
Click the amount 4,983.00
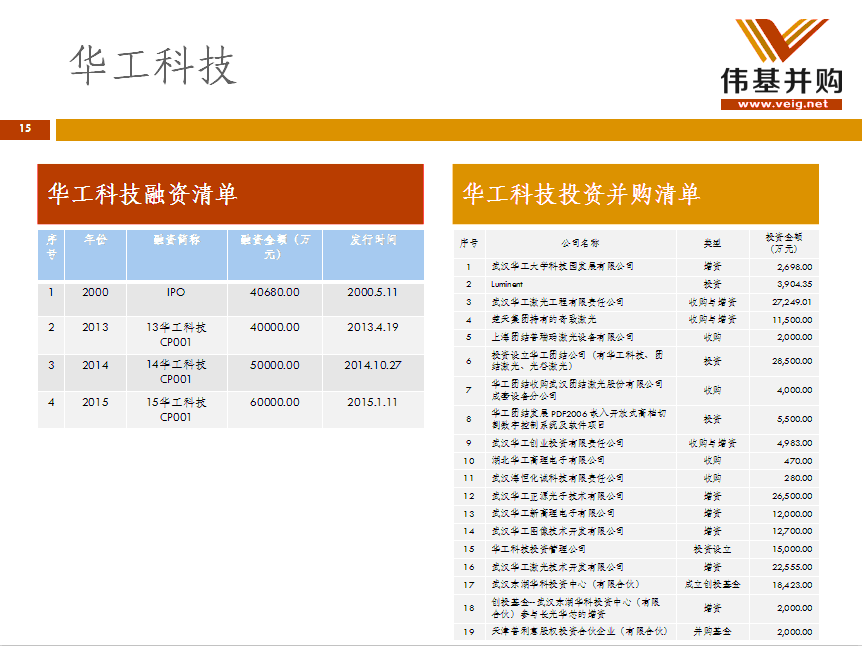point(794,443)
